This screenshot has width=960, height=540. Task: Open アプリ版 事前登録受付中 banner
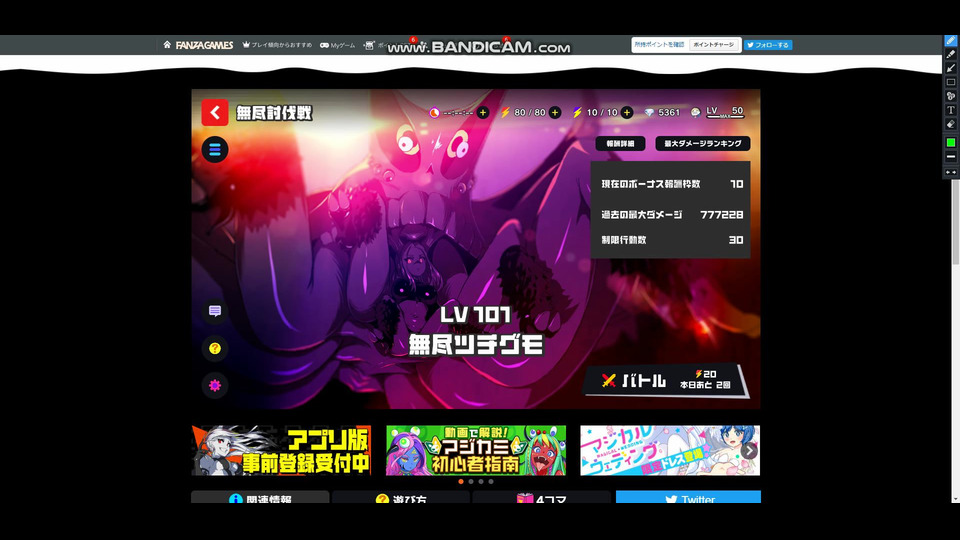tap(282, 451)
